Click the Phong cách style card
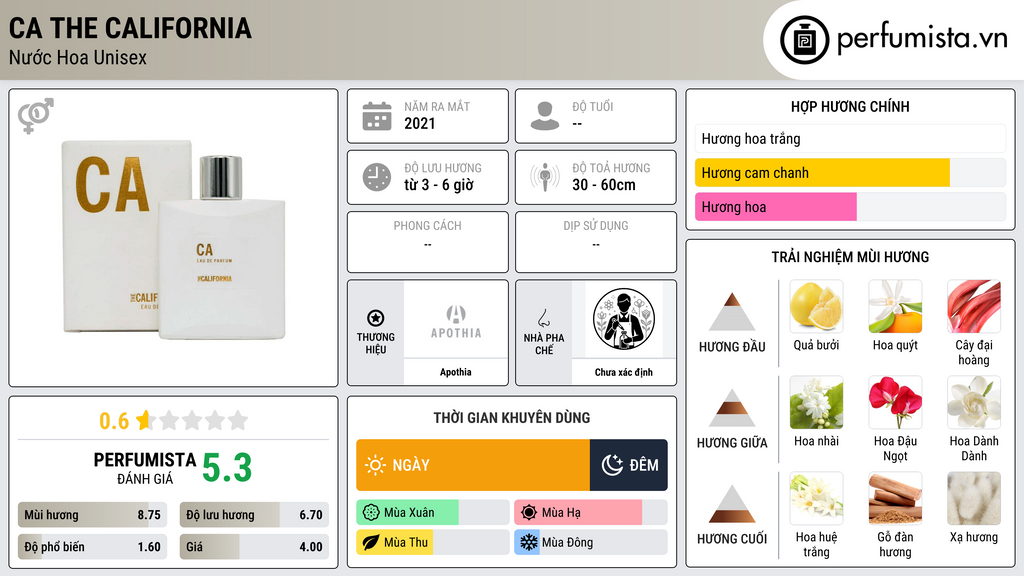 click(x=428, y=242)
